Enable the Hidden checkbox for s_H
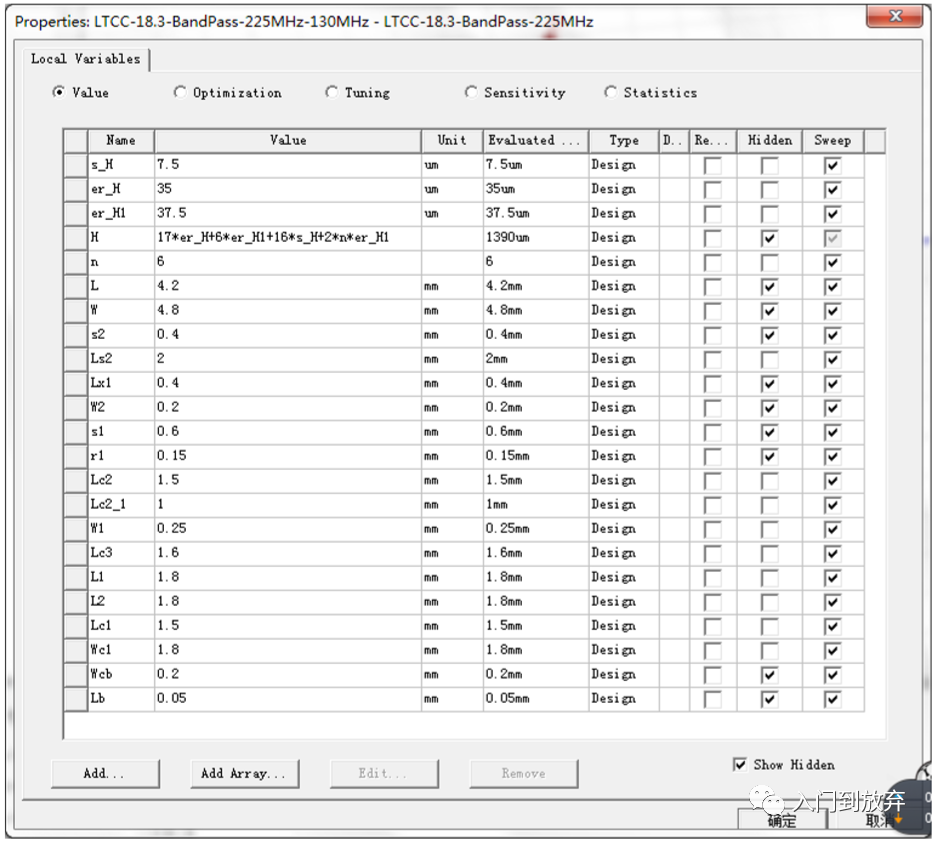This screenshot has height=843, width=937. click(769, 165)
